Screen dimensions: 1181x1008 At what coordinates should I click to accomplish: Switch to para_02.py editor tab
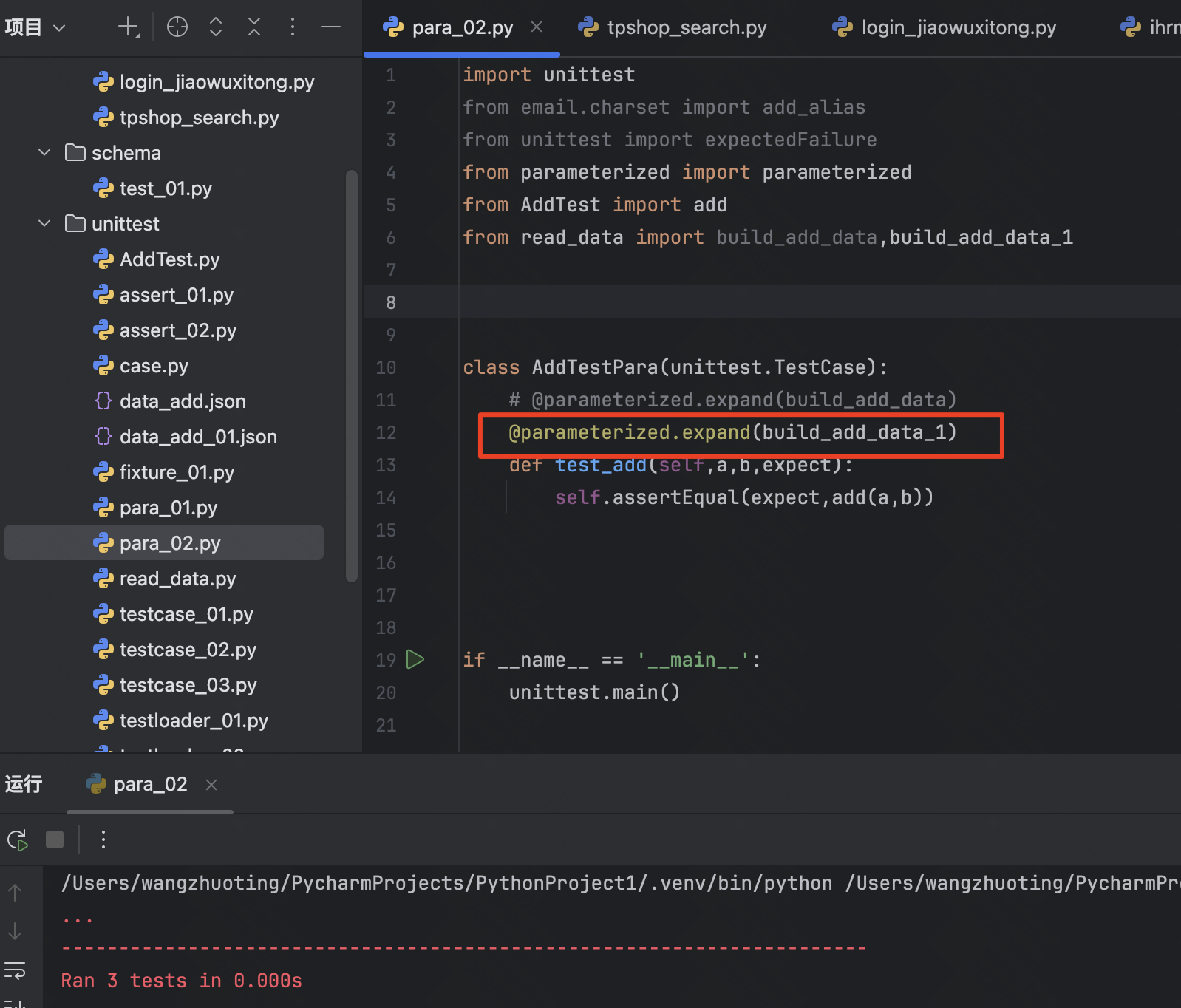tap(462, 27)
